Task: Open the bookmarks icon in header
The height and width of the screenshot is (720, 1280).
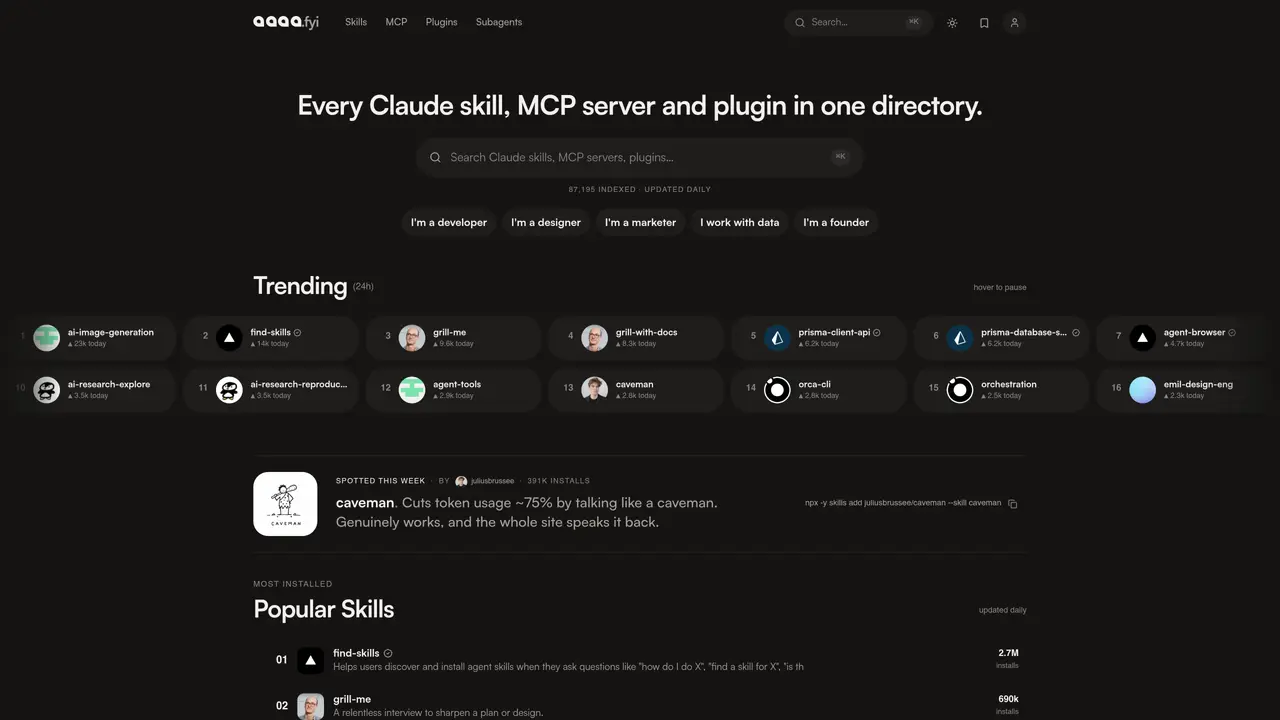Action: tap(984, 23)
